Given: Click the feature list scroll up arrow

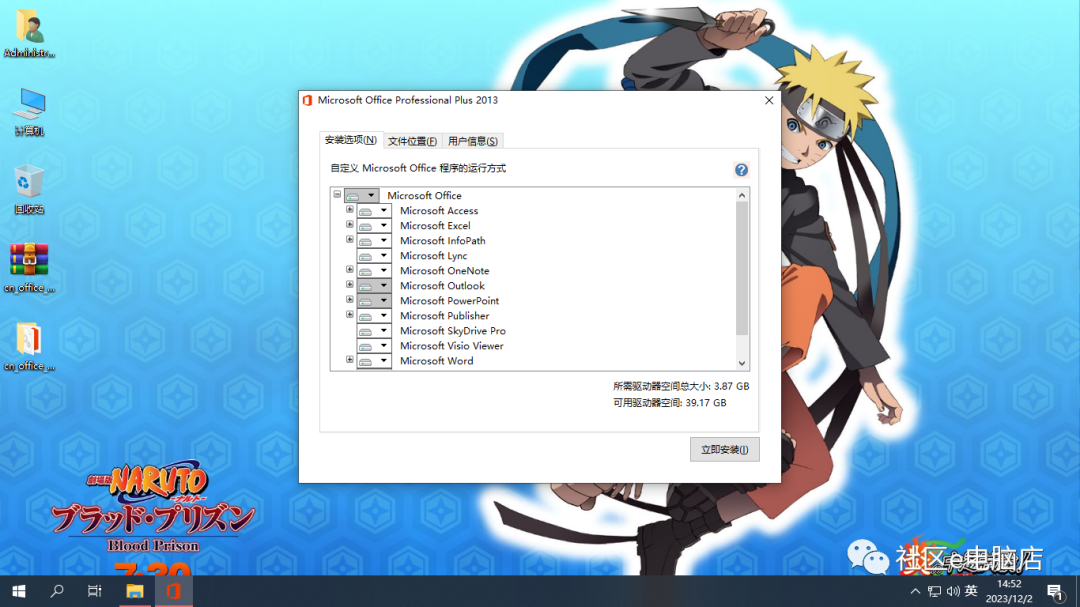Looking at the screenshot, I should point(742,196).
